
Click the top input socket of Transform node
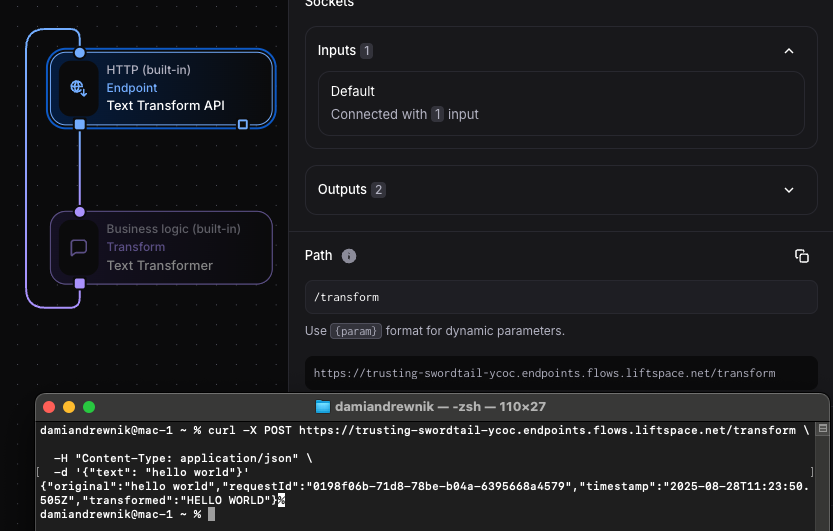coord(80,212)
